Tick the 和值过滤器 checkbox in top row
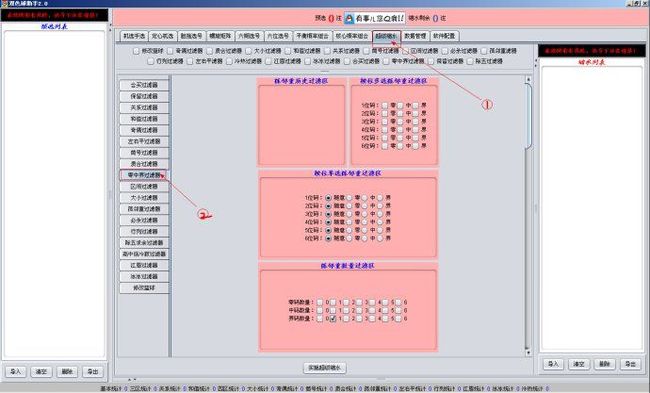This screenshot has height=393, width=650. tap(288, 51)
